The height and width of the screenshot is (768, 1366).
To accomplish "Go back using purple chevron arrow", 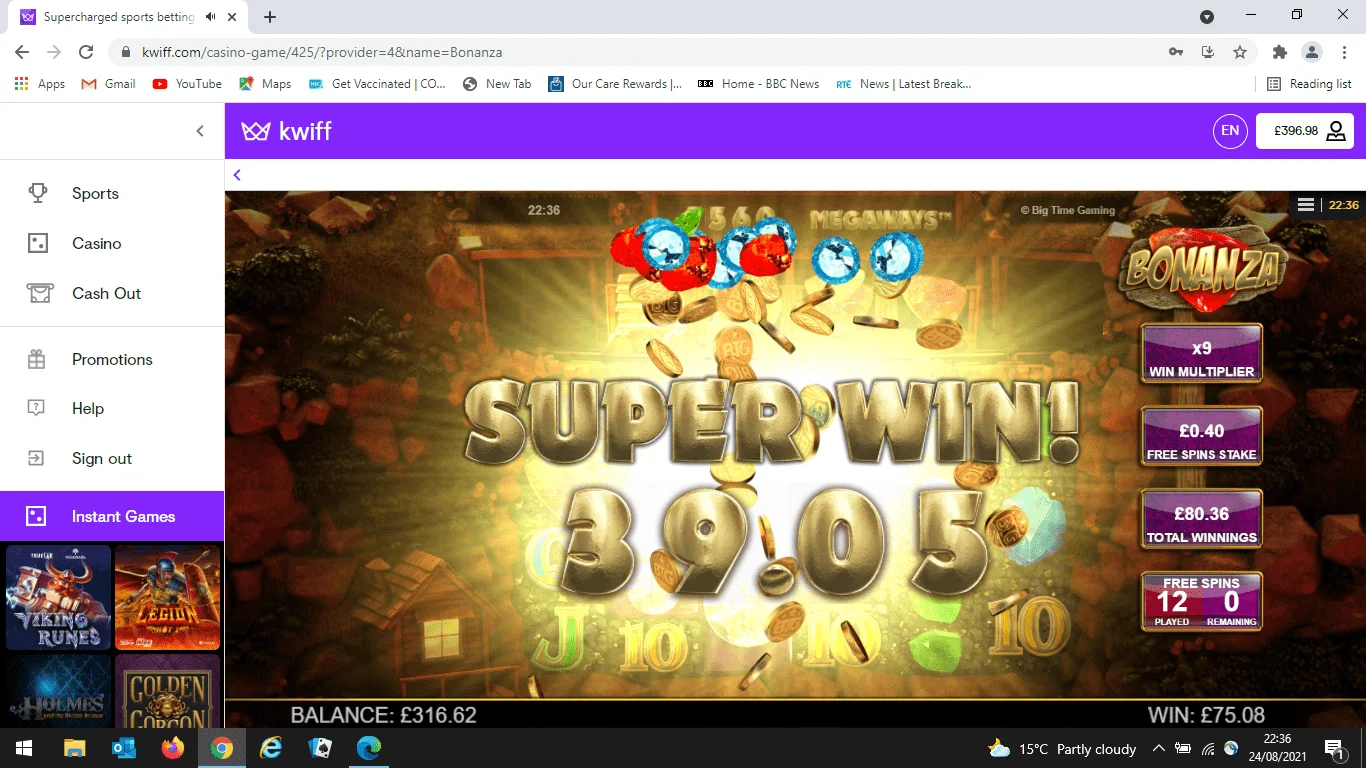I will (x=237, y=175).
